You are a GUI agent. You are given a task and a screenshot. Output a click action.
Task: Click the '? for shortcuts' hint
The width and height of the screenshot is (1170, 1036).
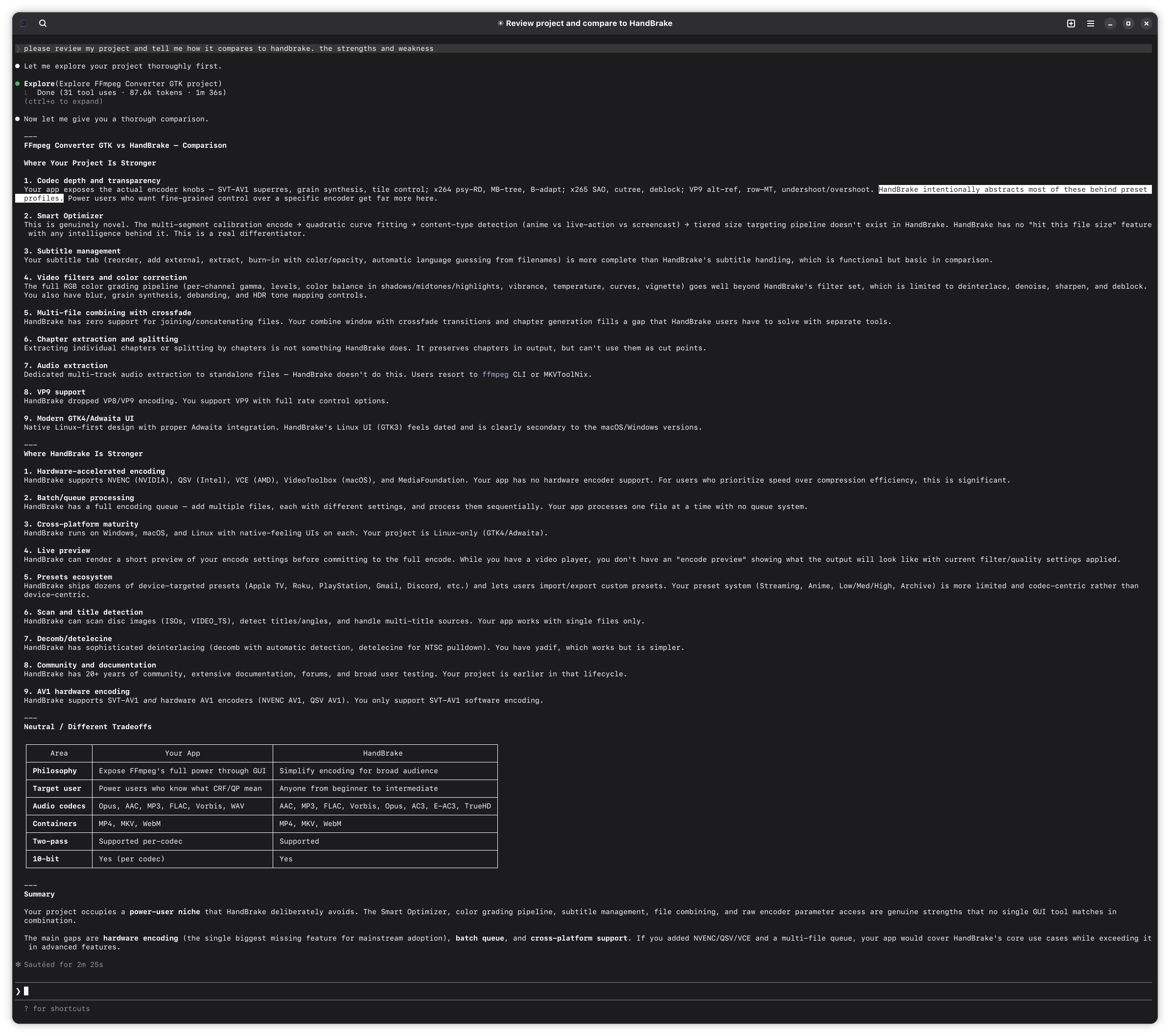57,1009
